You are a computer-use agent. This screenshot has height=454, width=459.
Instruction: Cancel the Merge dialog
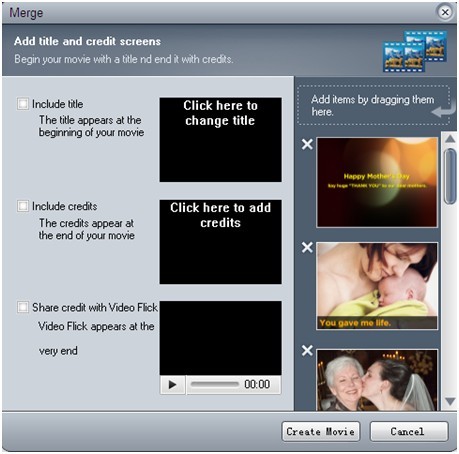(x=409, y=432)
